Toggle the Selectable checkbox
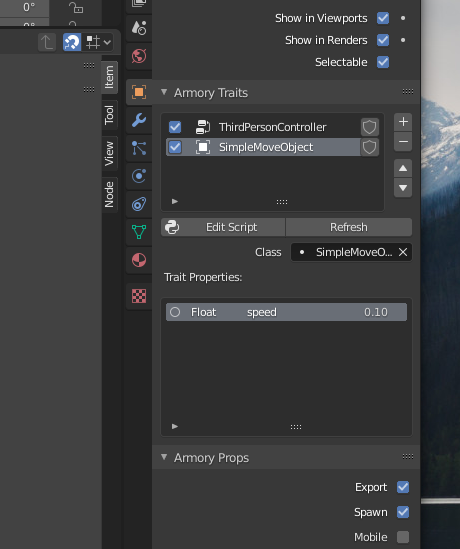The width and height of the screenshot is (460, 549). coord(383,62)
